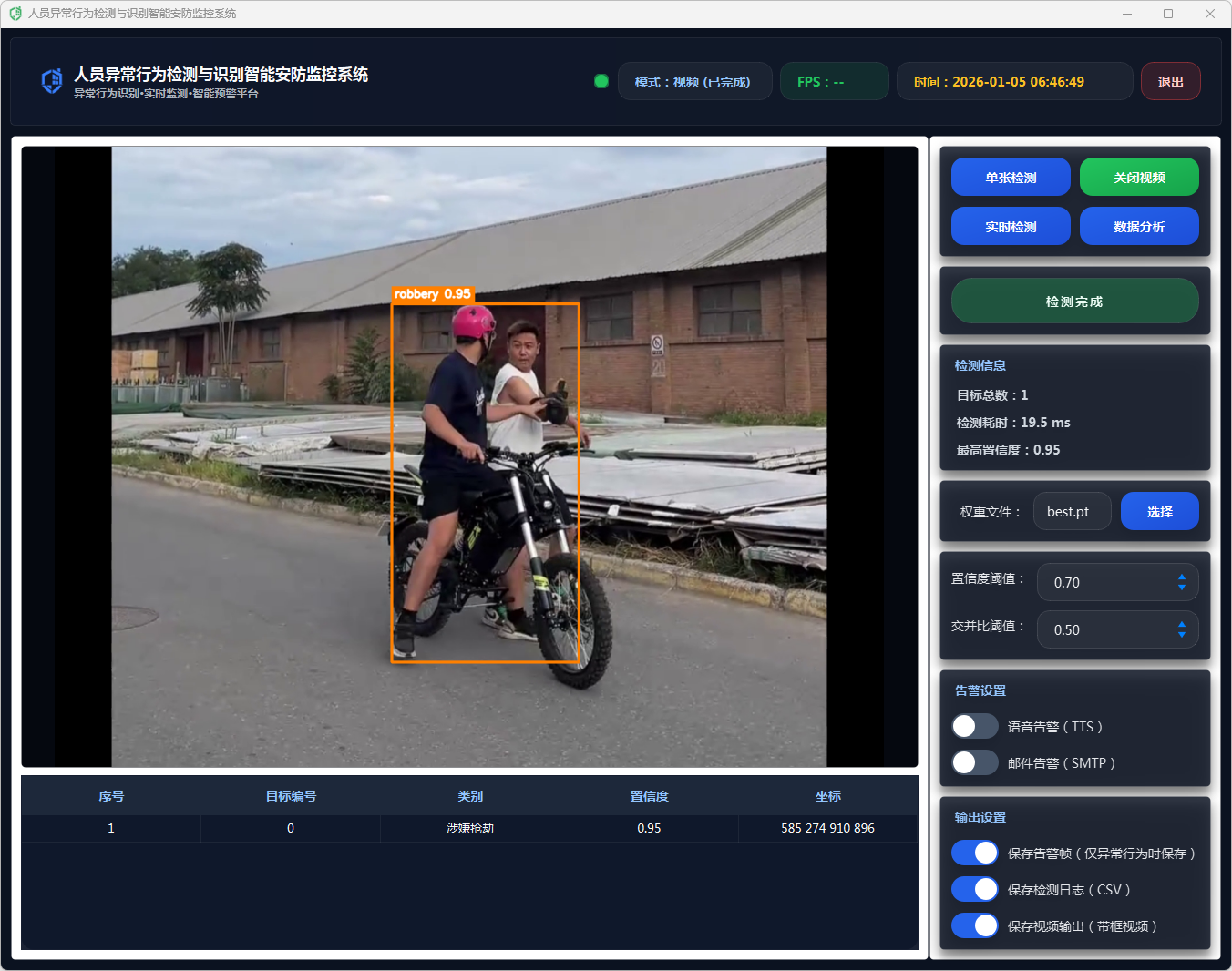This screenshot has height=971, width=1232.
Task: Disable saving alarm frames toggle
Action: 974,853
